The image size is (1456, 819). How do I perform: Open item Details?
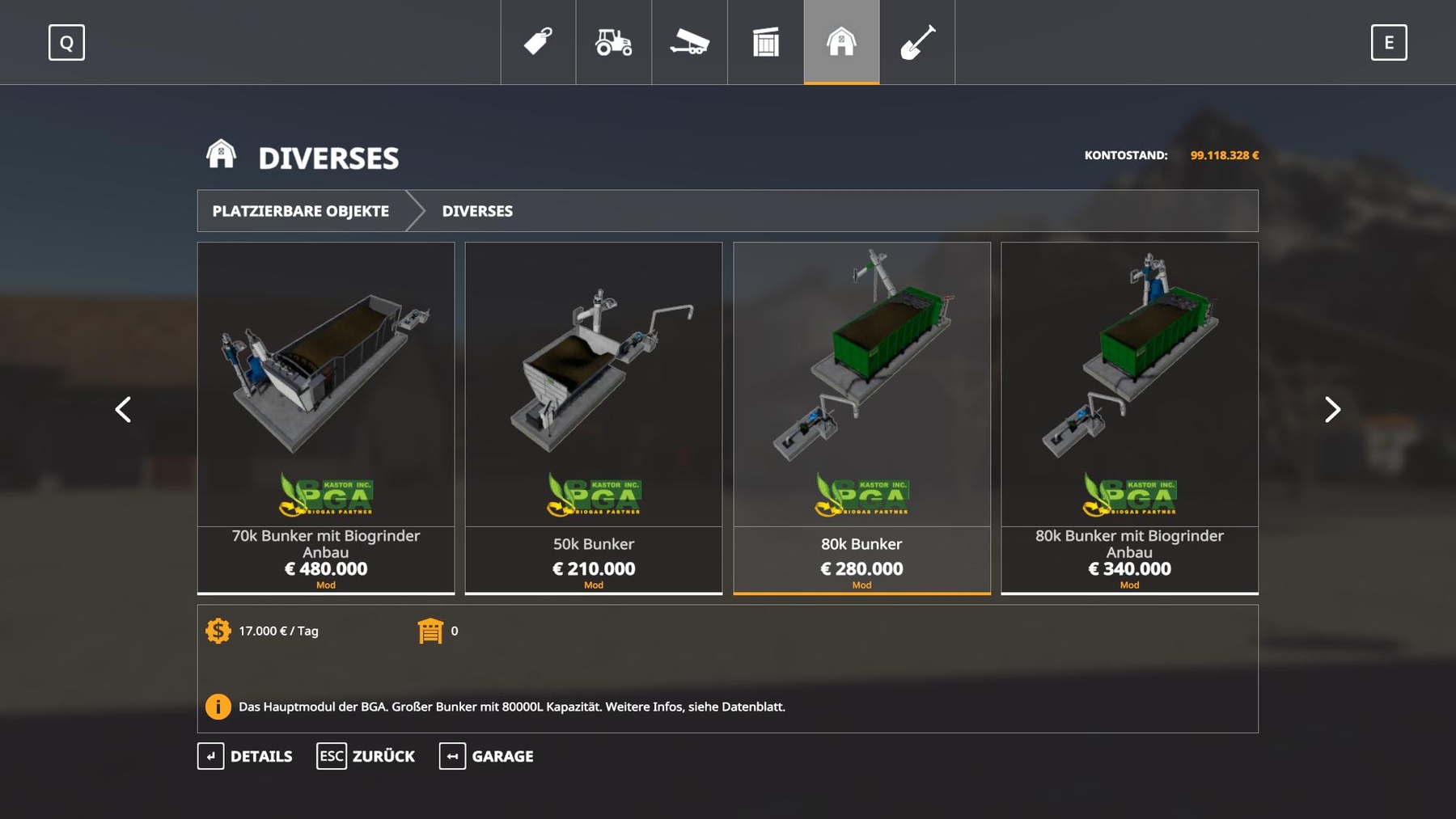[x=245, y=756]
